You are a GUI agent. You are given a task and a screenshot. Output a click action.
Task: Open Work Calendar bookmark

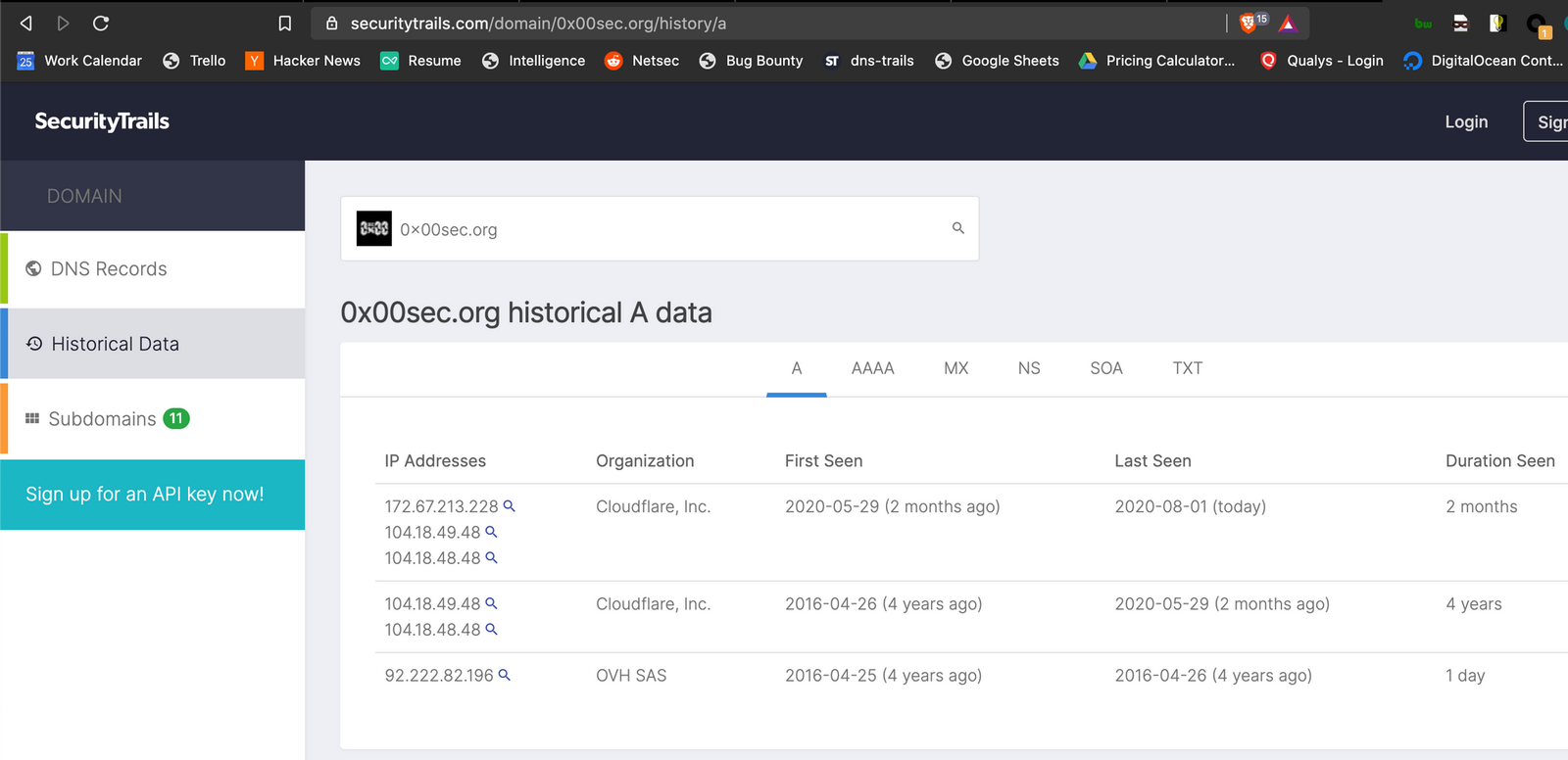tap(79, 61)
